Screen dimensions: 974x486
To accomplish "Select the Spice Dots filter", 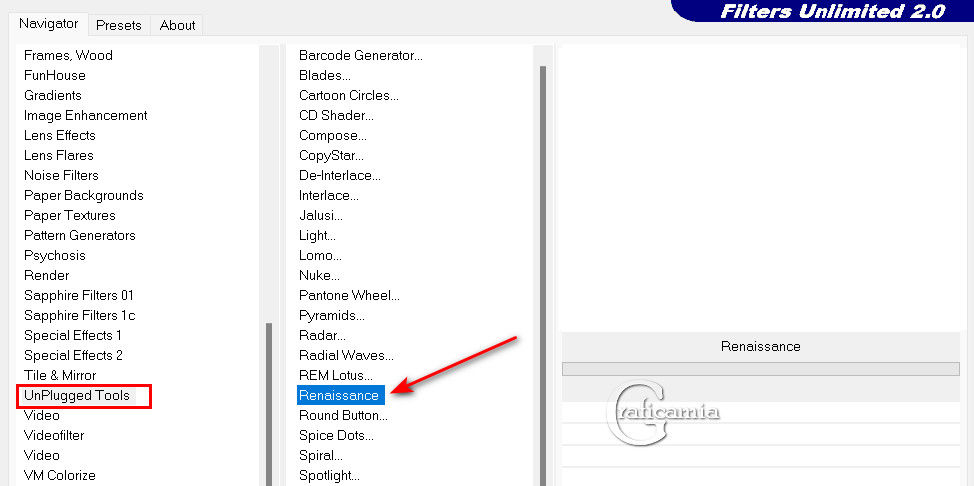I will click(x=336, y=435).
